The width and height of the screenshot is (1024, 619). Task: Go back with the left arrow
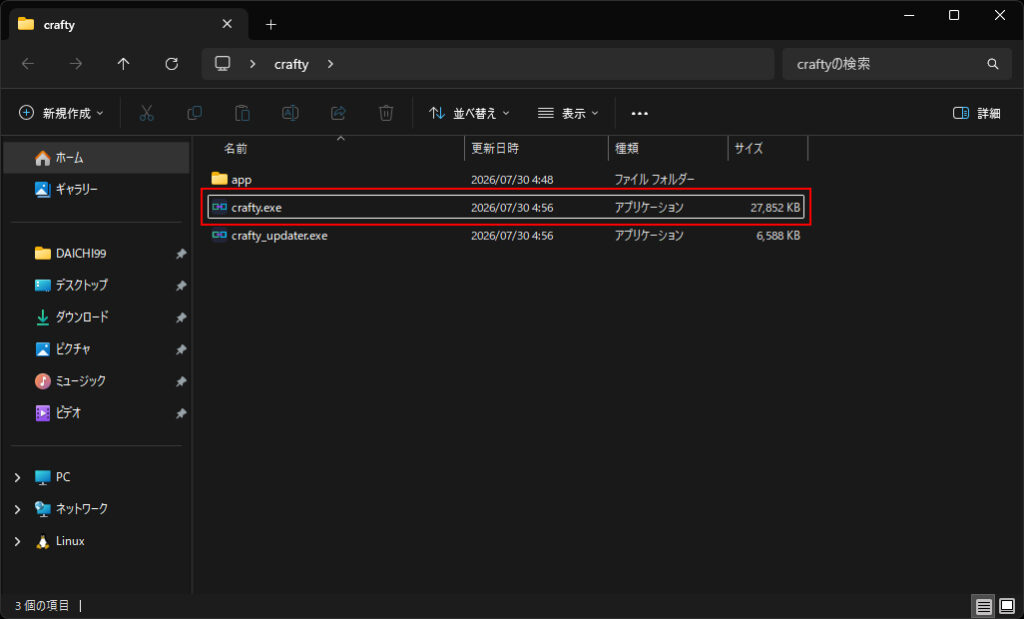click(28, 64)
